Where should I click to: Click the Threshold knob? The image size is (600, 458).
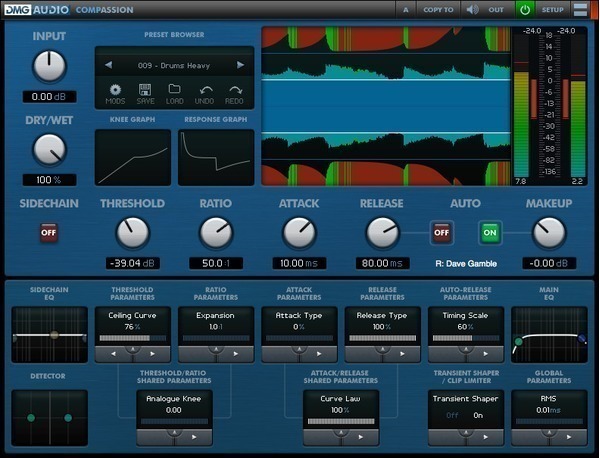click(x=132, y=233)
